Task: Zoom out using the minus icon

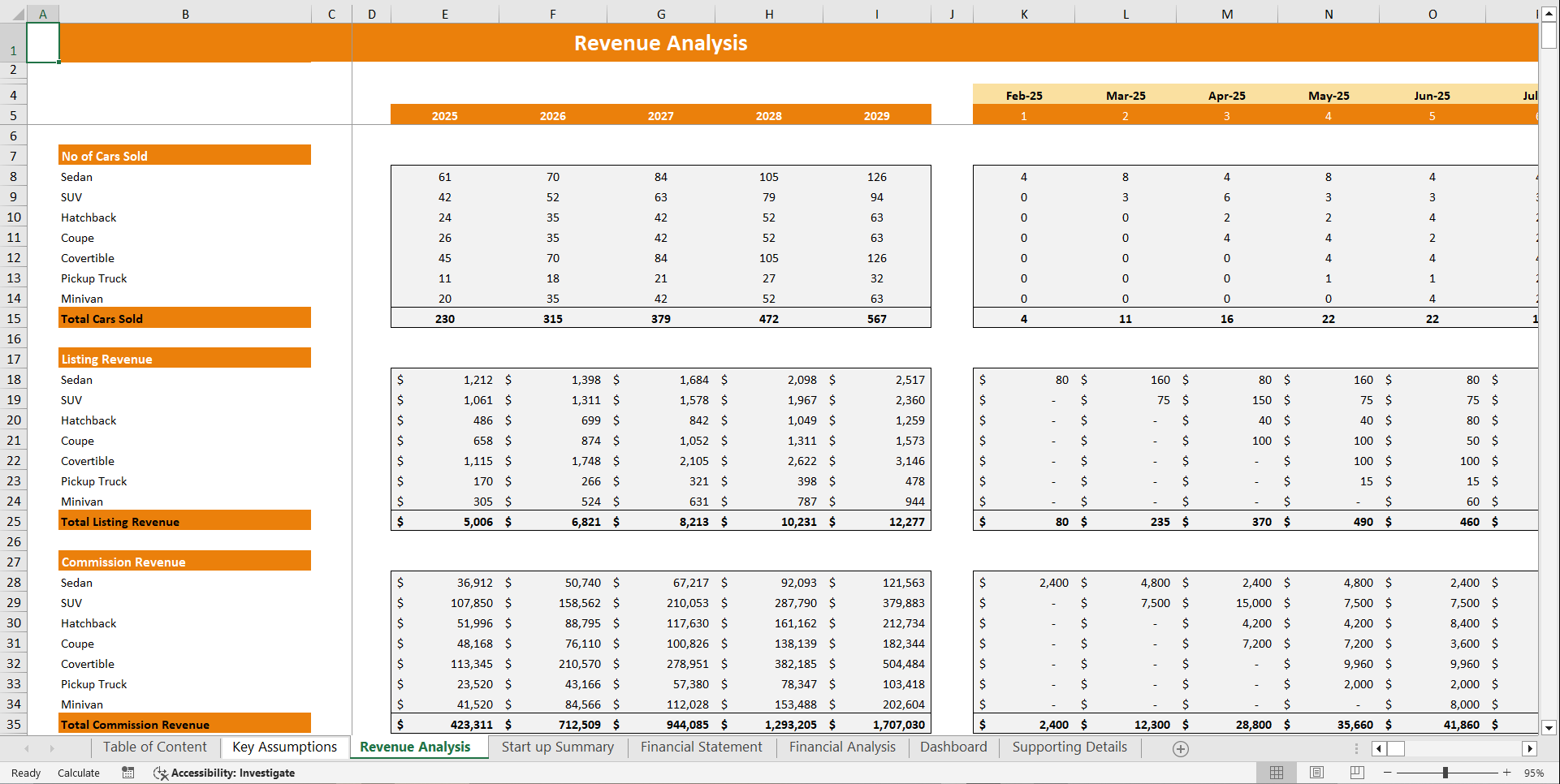Action: [x=1389, y=773]
